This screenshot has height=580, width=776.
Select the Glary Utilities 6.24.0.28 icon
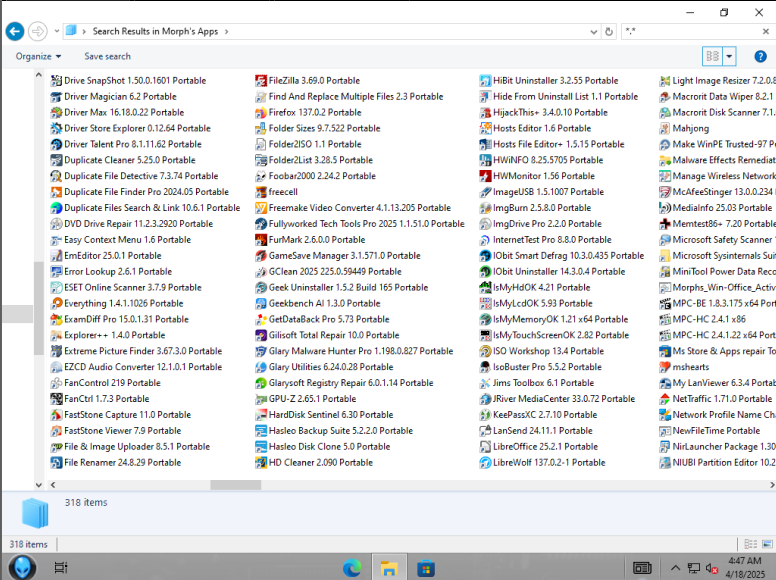coord(260,367)
